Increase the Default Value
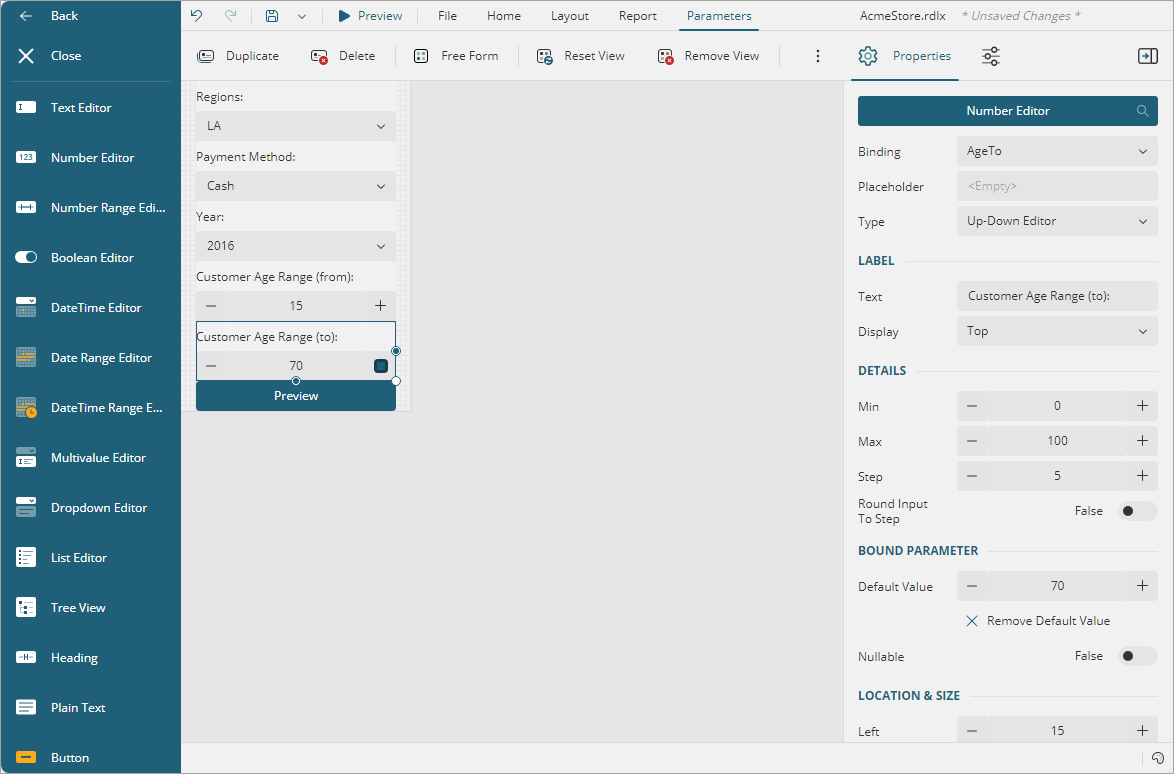 tap(1143, 586)
